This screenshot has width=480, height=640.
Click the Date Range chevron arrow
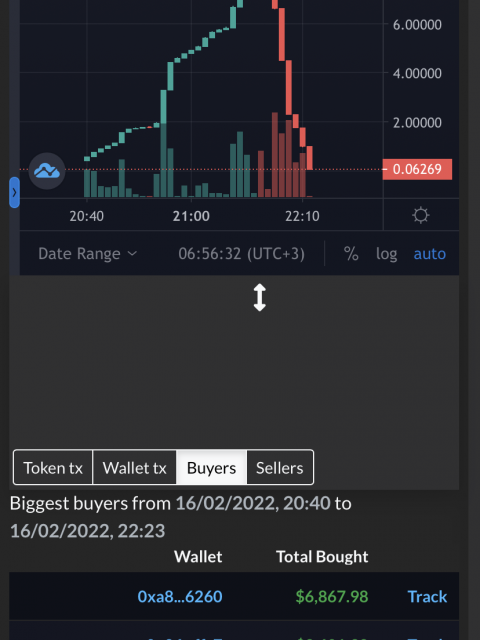(x=132, y=253)
